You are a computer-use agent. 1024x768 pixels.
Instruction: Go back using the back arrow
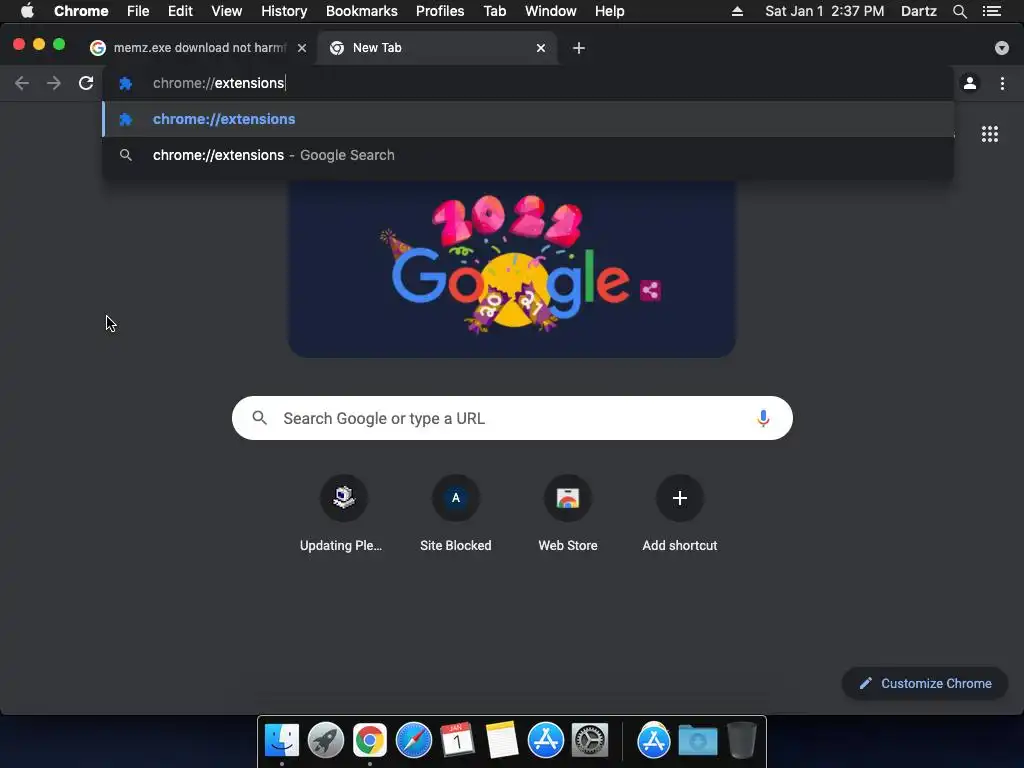tap(22, 83)
